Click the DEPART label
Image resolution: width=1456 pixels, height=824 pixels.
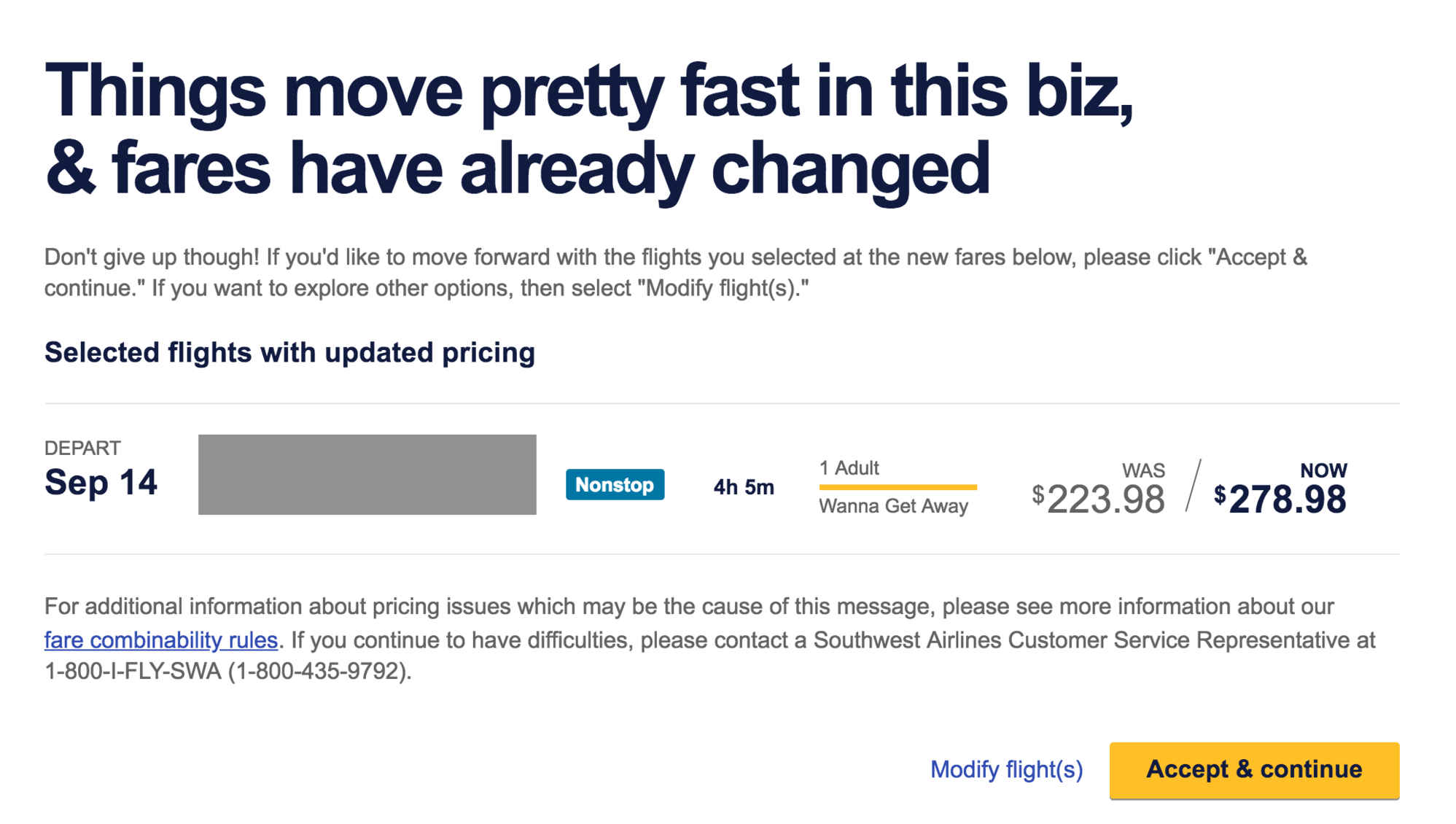(82, 448)
